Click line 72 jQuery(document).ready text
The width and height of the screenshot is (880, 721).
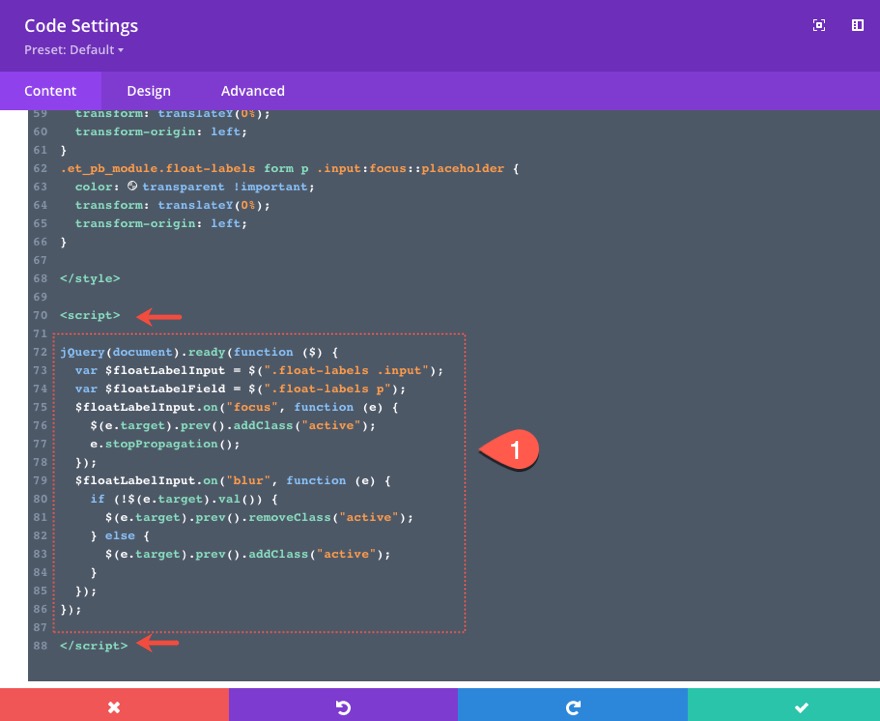(143, 352)
